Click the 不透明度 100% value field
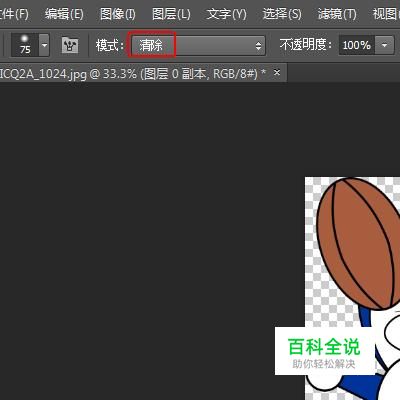 click(357, 45)
